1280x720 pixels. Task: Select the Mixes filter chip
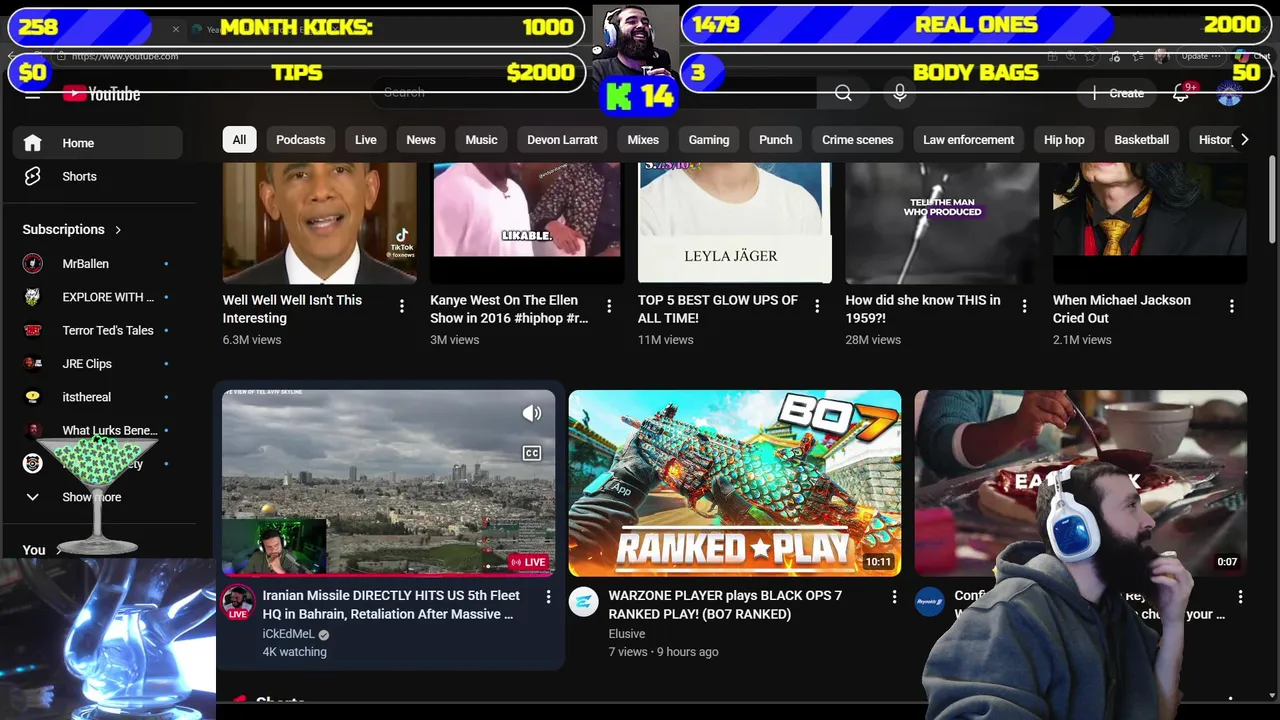[x=643, y=140]
